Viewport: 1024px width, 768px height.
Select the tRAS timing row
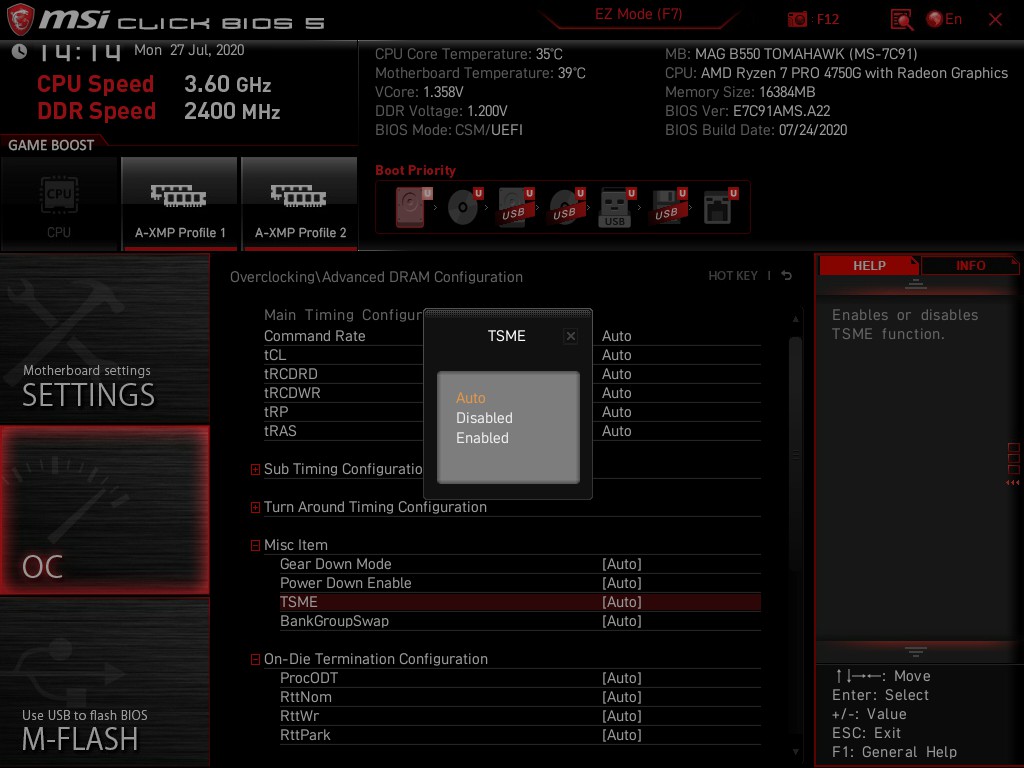[x=512, y=431]
